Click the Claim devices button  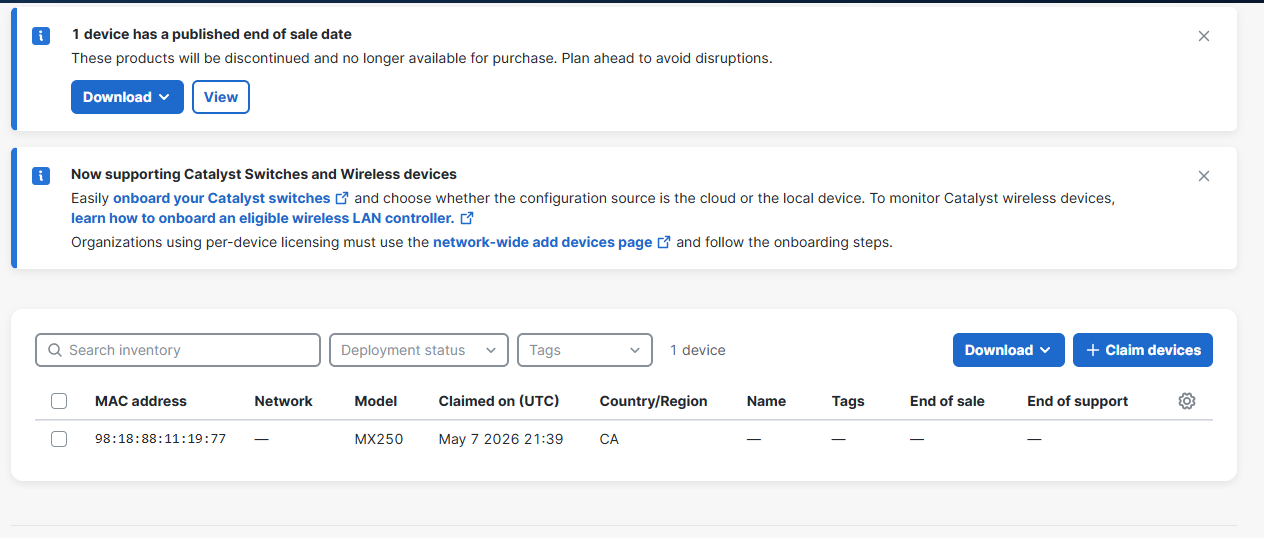(x=1143, y=350)
